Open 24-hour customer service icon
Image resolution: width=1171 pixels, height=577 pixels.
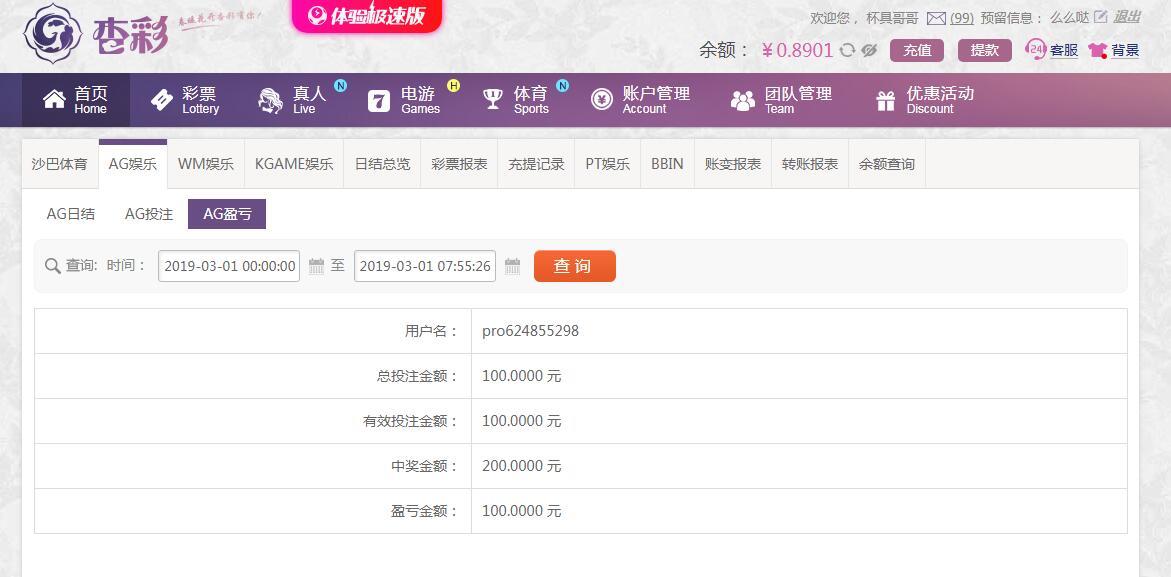pos(1035,50)
